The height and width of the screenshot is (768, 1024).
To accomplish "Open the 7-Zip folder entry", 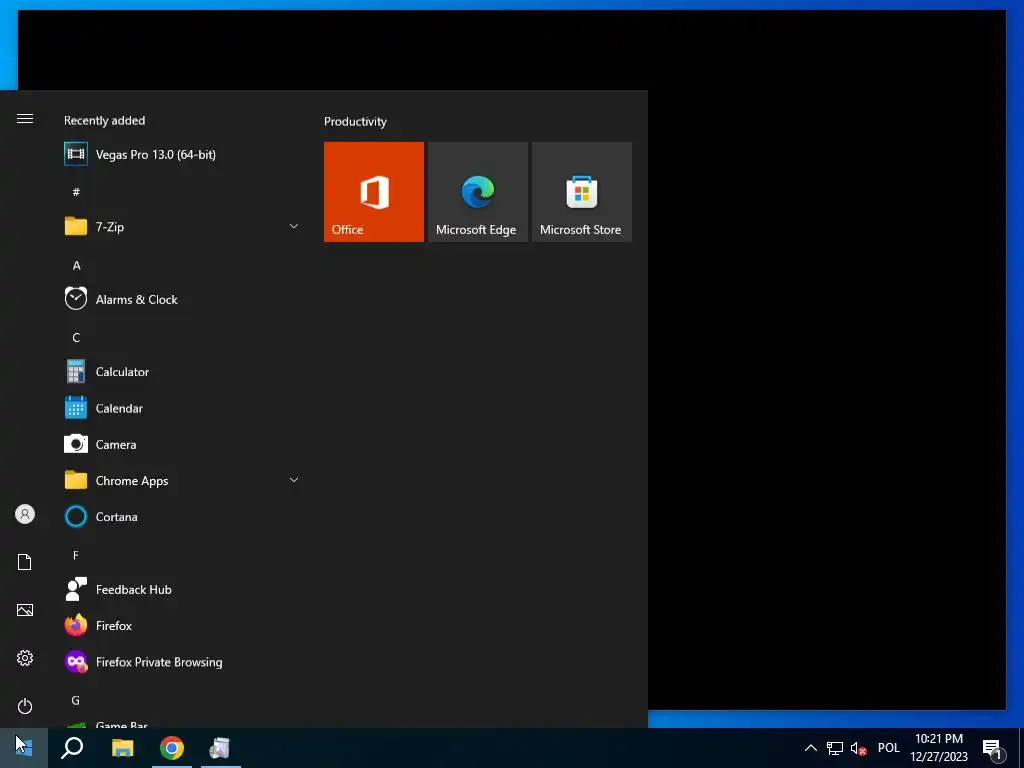I will 182,227.
